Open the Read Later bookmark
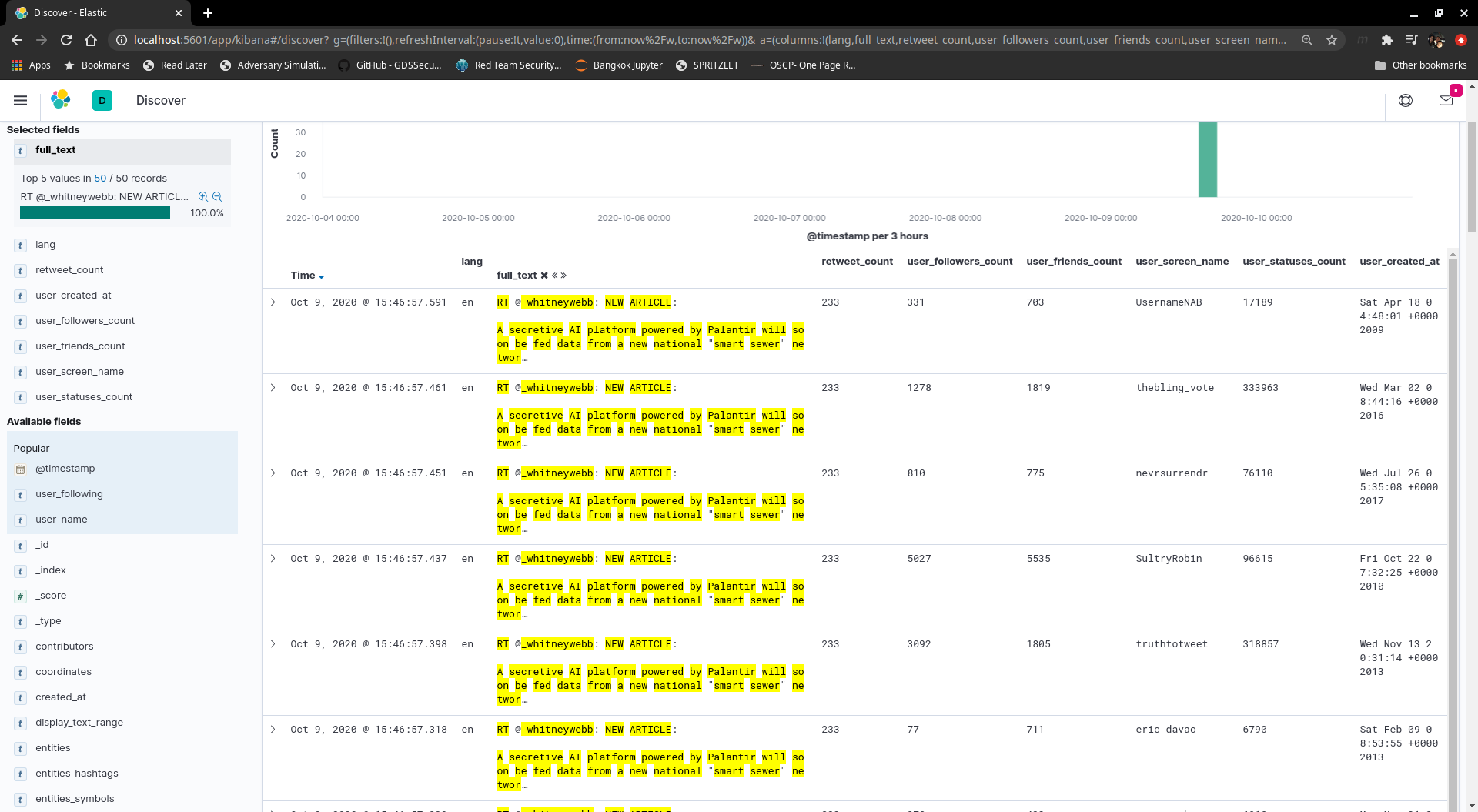The image size is (1478, 812). click(x=175, y=65)
